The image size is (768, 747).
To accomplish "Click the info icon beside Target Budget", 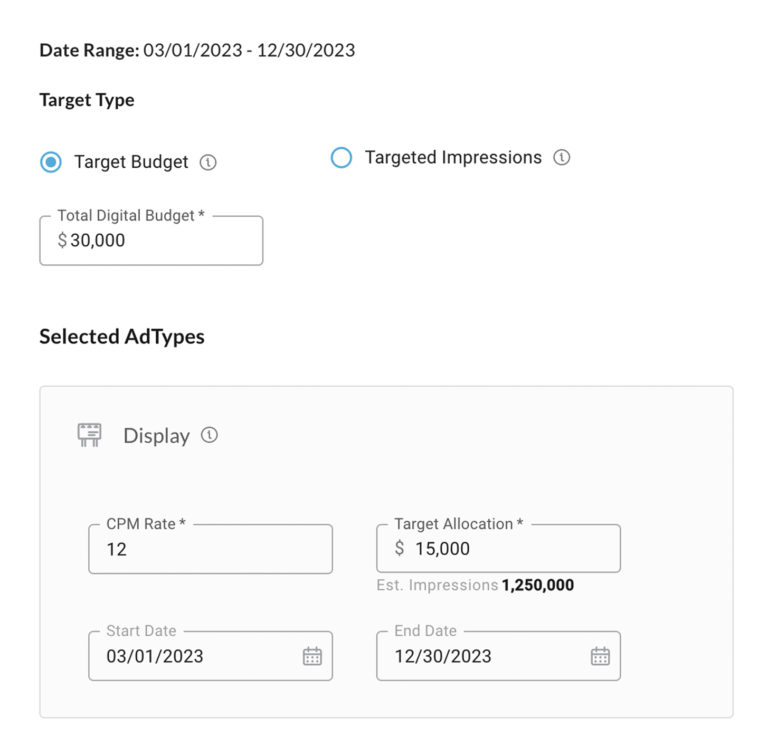I will pyautogui.click(x=208, y=162).
